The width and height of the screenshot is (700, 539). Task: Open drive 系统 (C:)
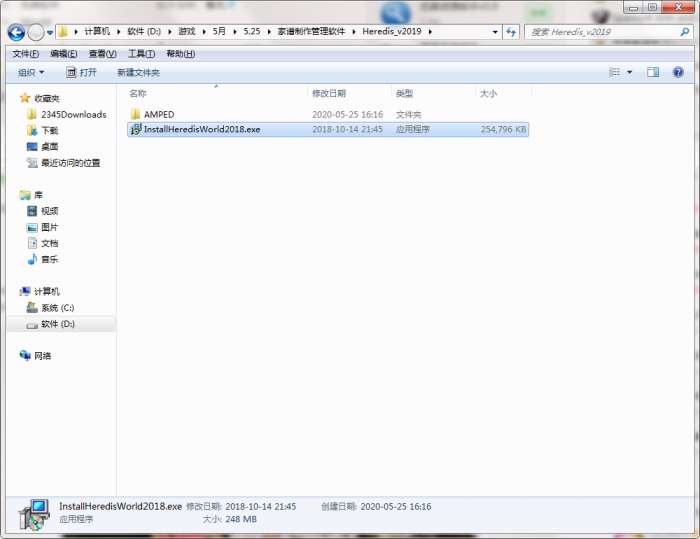[58, 308]
